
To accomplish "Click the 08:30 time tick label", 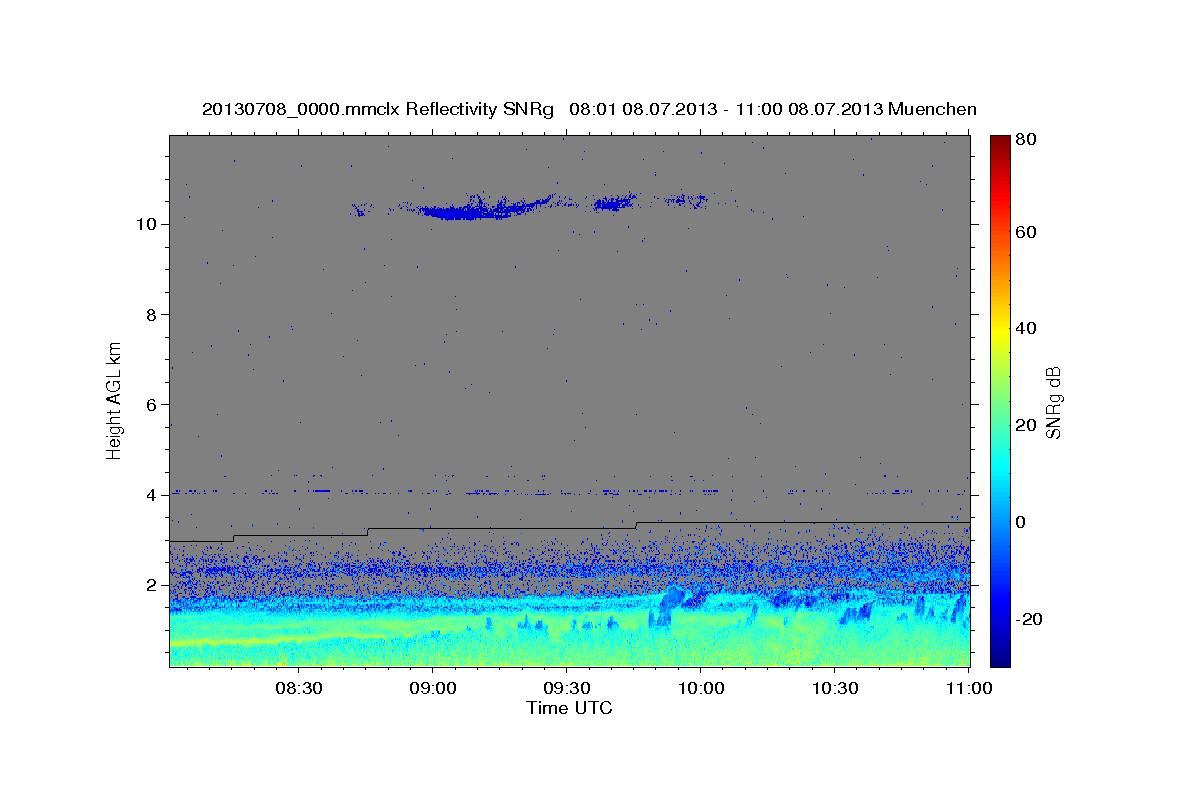I will [x=298, y=688].
